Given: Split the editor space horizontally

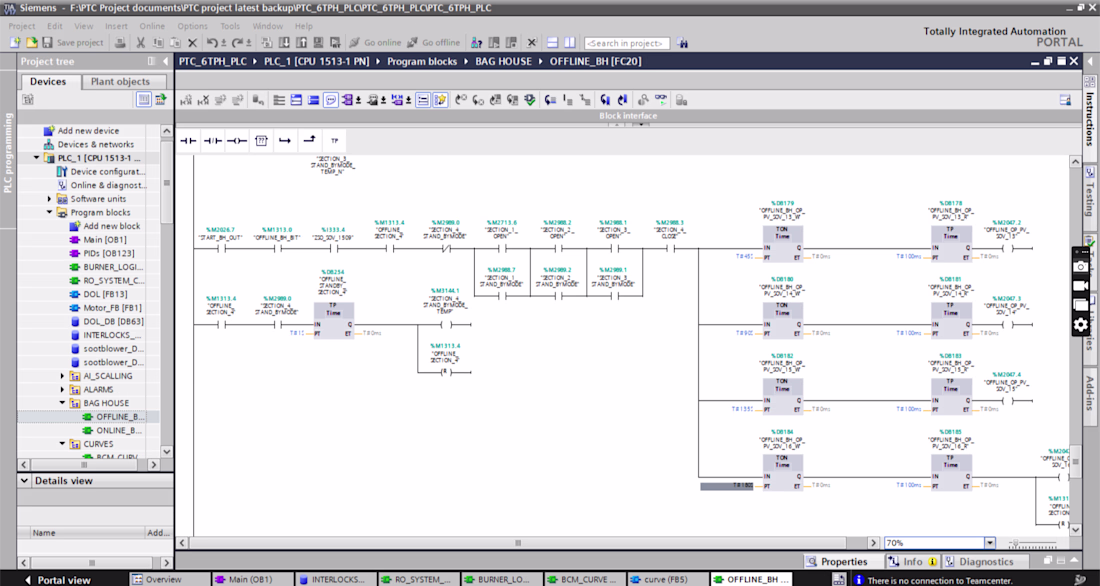Looking at the screenshot, I should (552, 43).
